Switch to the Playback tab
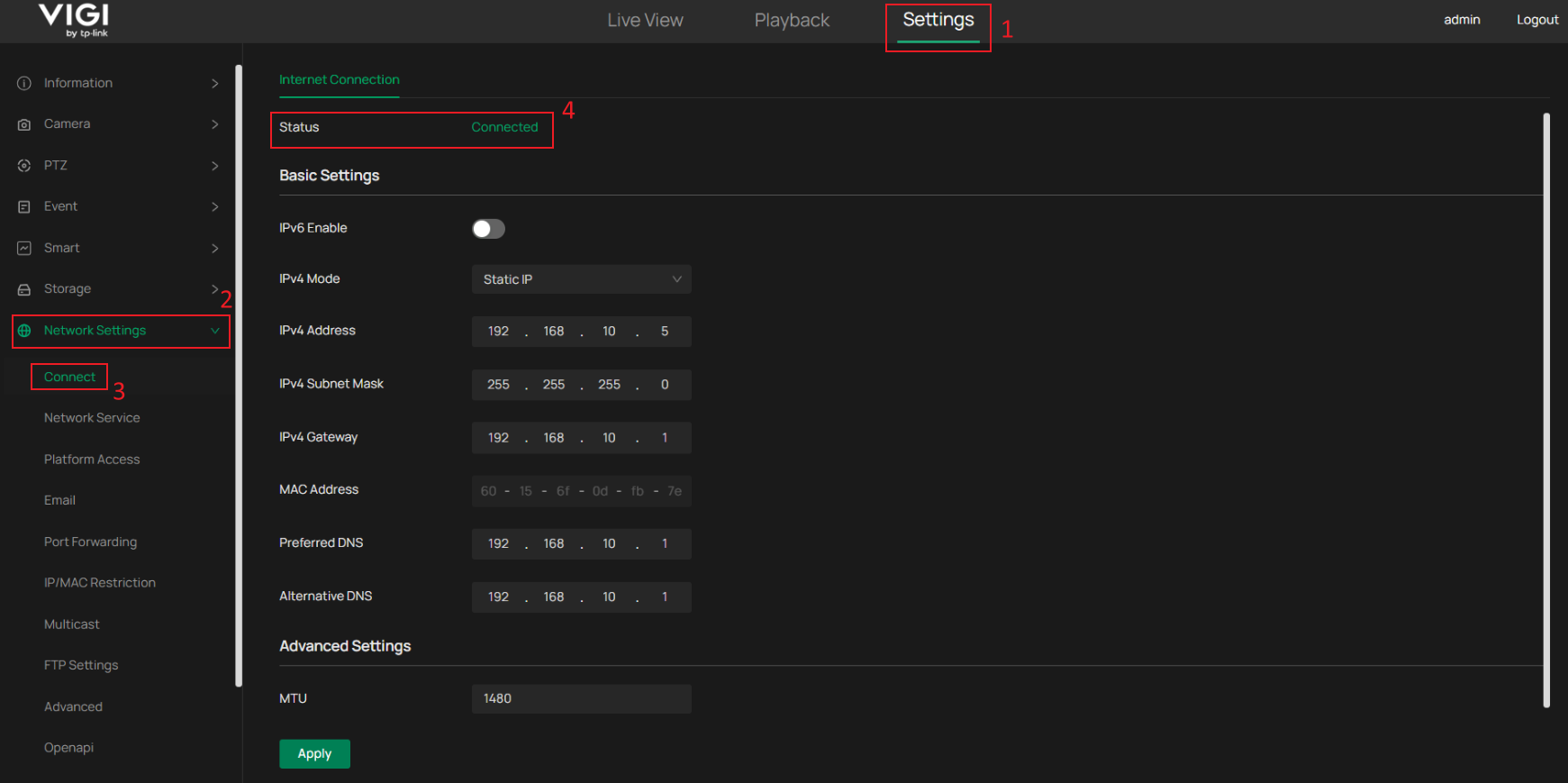The height and width of the screenshot is (783, 1568). 792,20
